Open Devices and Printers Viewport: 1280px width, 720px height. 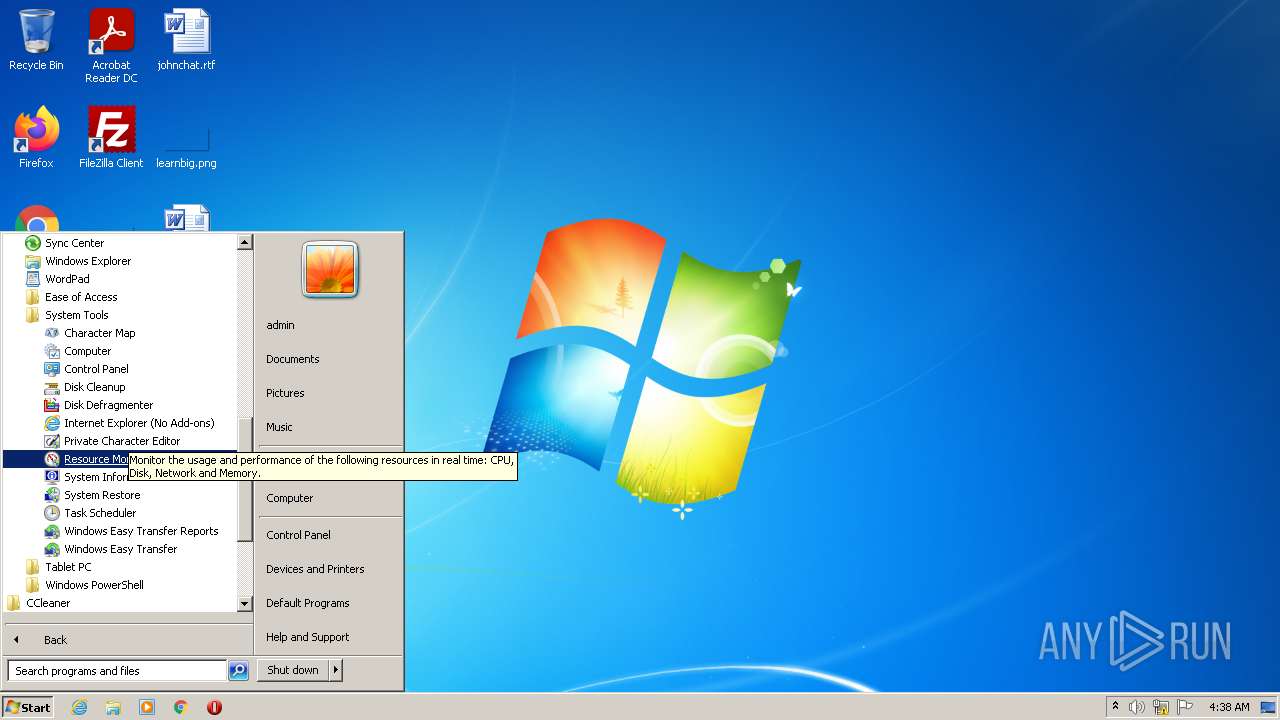[315, 569]
